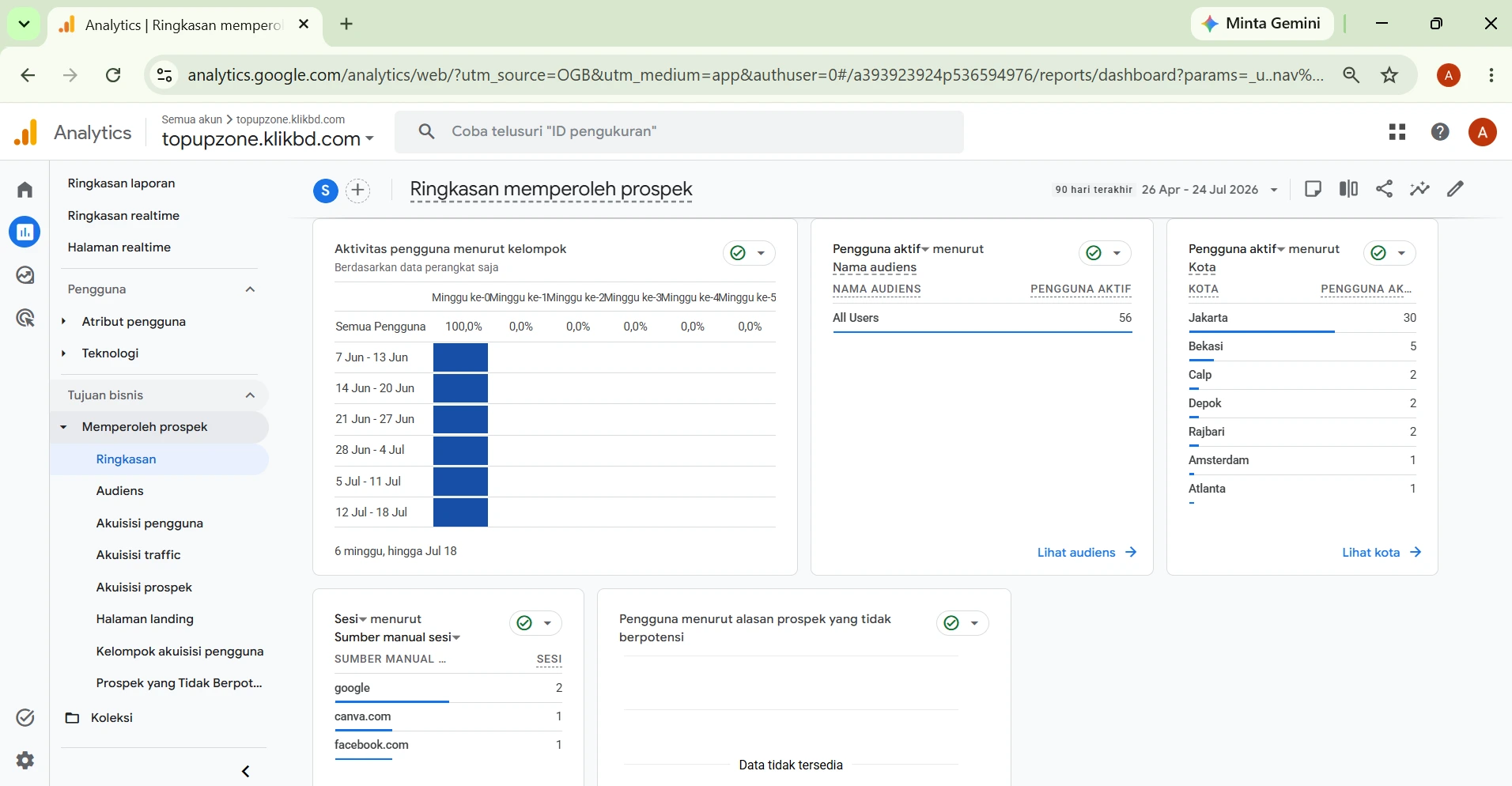Open the insights check icon near bottom left
The image size is (1512, 786).
25,717
